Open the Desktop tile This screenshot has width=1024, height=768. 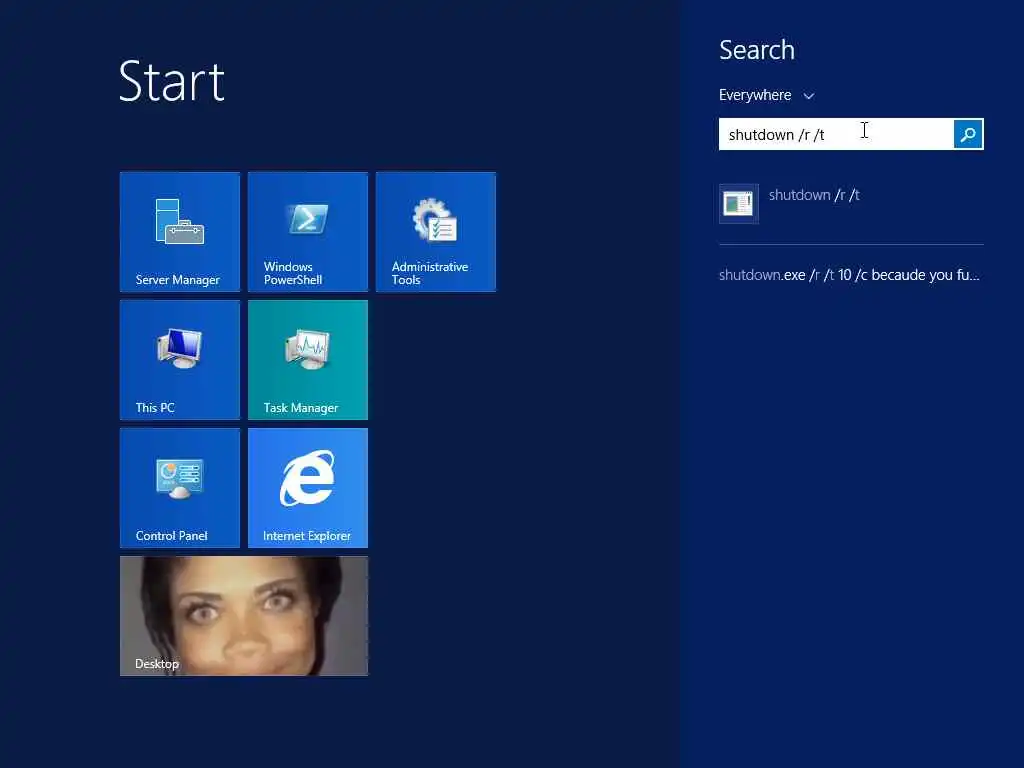pos(244,616)
